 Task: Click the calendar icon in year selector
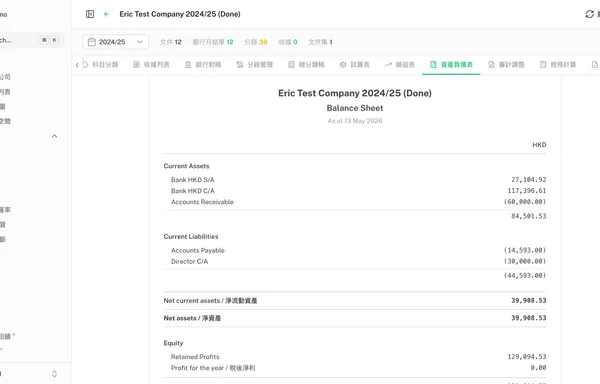point(92,42)
